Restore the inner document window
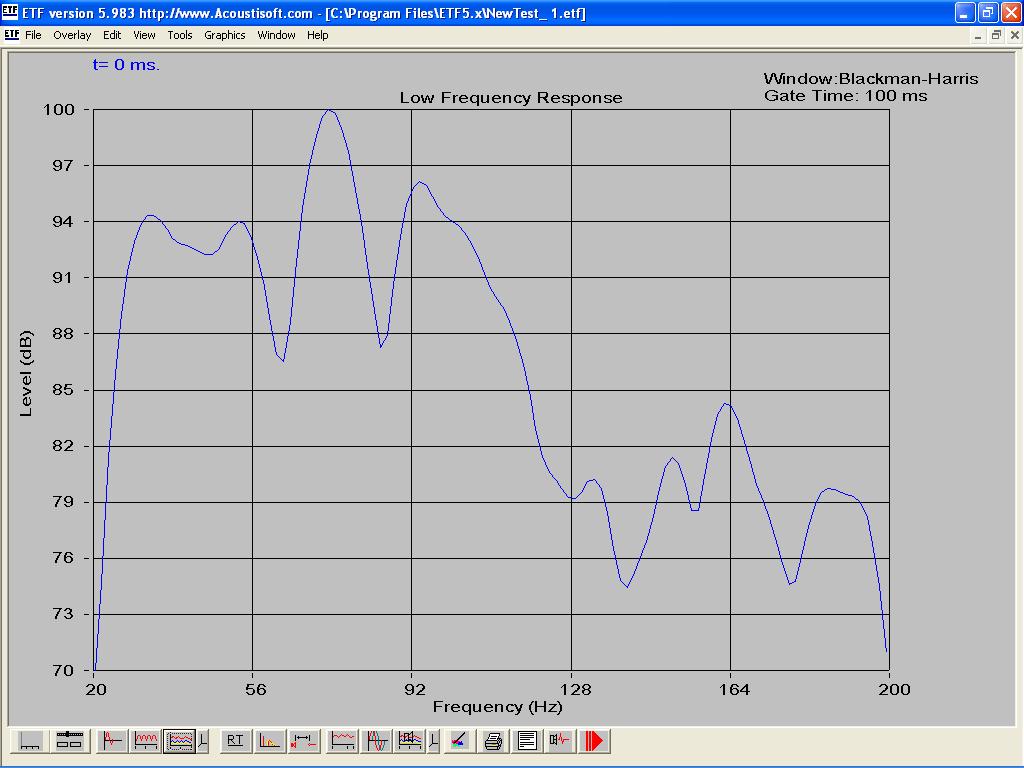Image resolution: width=1024 pixels, height=768 pixels. point(996,35)
